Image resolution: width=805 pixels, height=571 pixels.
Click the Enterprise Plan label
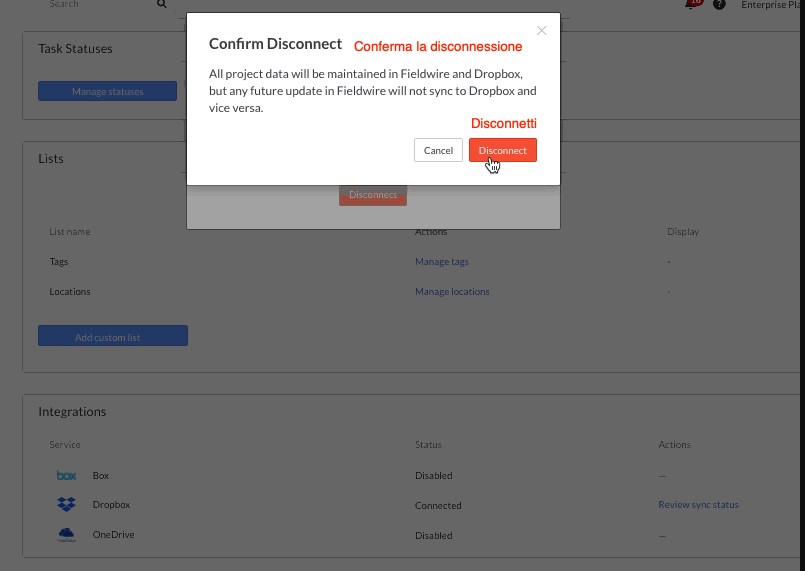[x=771, y=5]
